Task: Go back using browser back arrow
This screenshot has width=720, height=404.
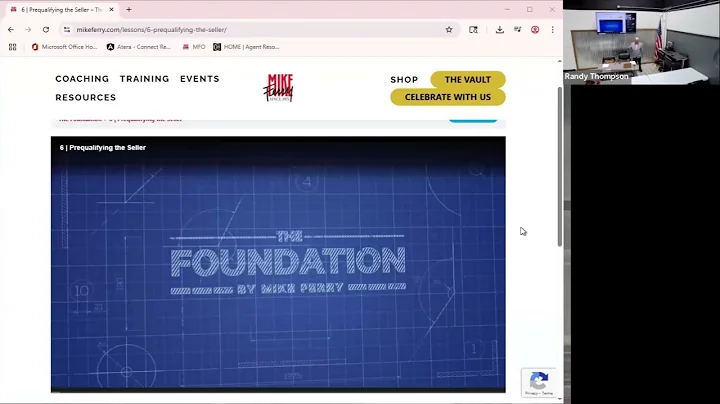Action: pos(11,29)
